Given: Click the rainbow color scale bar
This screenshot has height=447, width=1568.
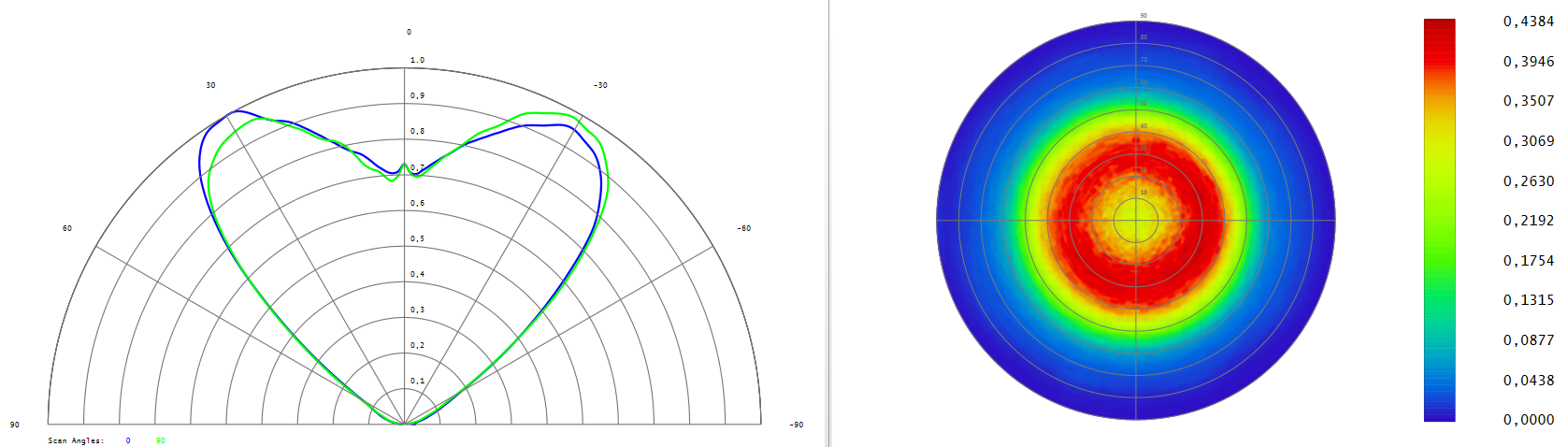Looking at the screenshot, I should pyautogui.click(x=1439, y=220).
